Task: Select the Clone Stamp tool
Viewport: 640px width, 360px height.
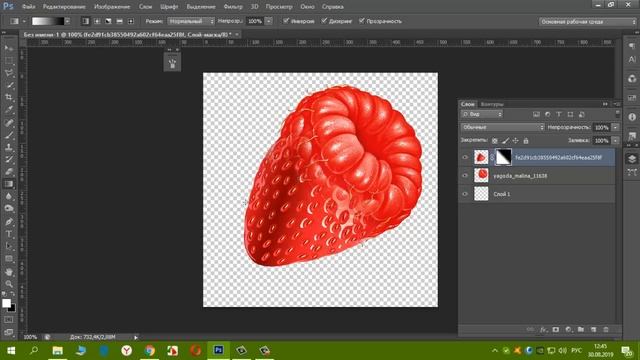Action: pyautogui.click(x=9, y=147)
